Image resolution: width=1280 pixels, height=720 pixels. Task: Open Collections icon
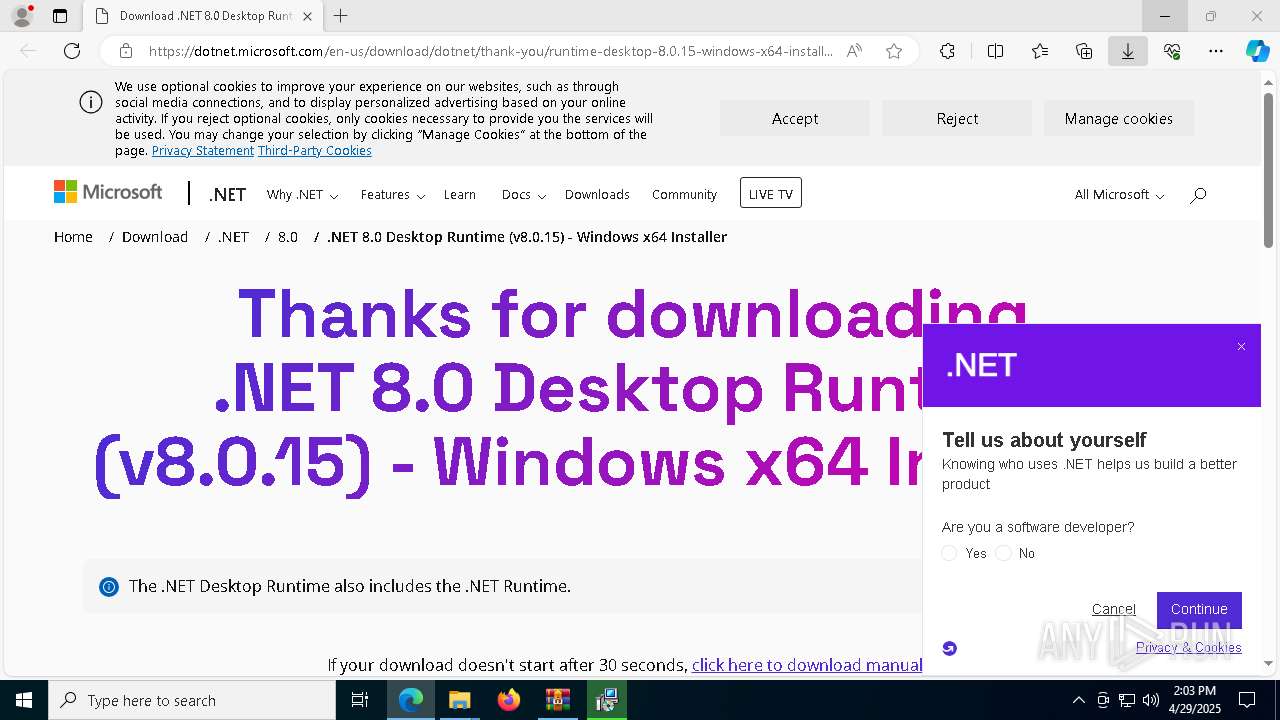[1084, 51]
